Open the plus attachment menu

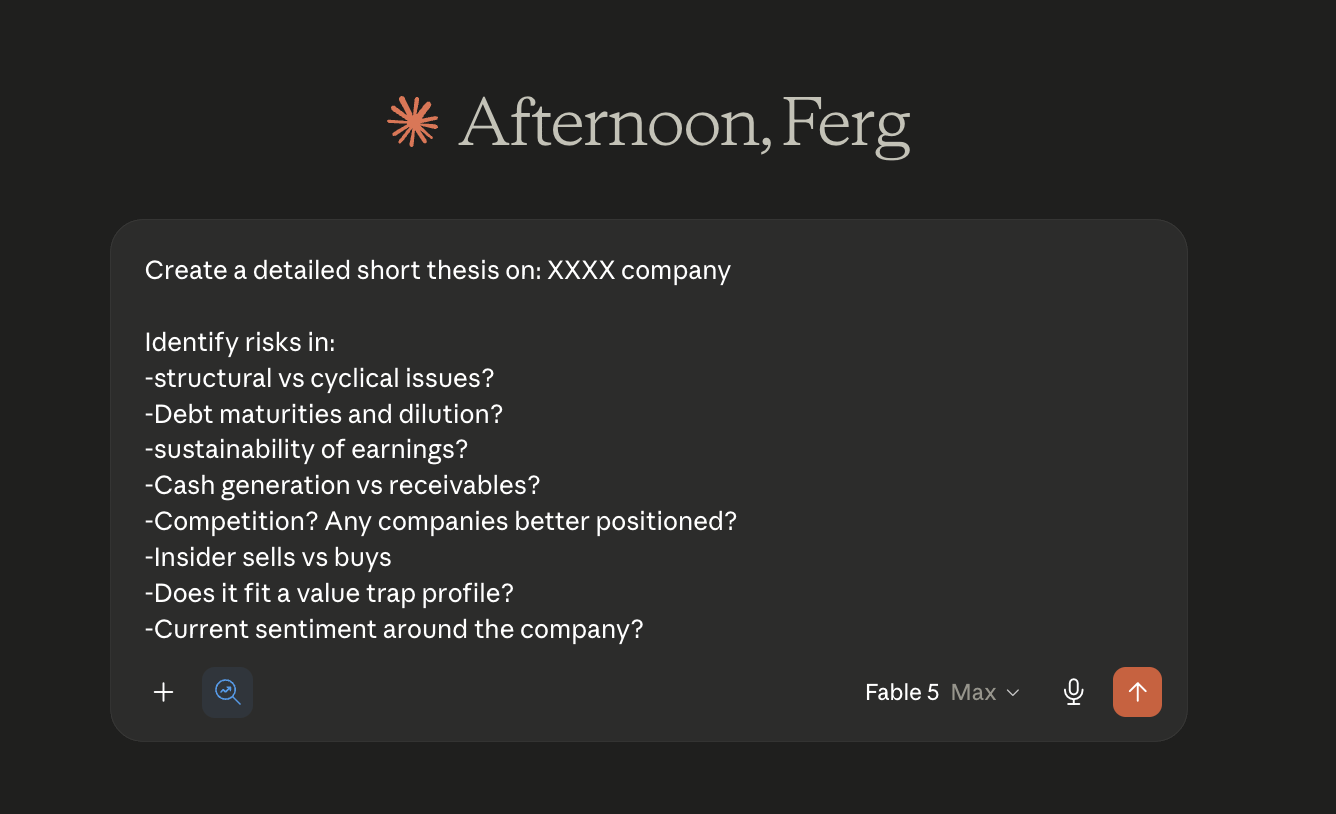point(164,692)
